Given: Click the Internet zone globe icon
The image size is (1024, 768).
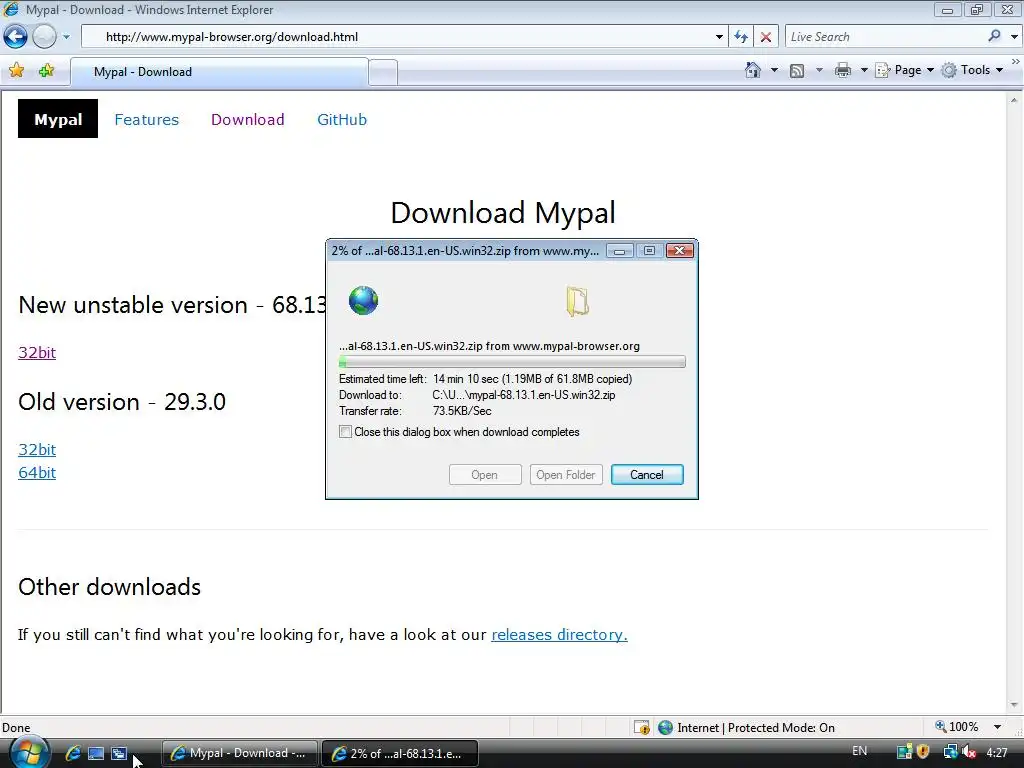Looking at the screenshot, I should (665, 728).
